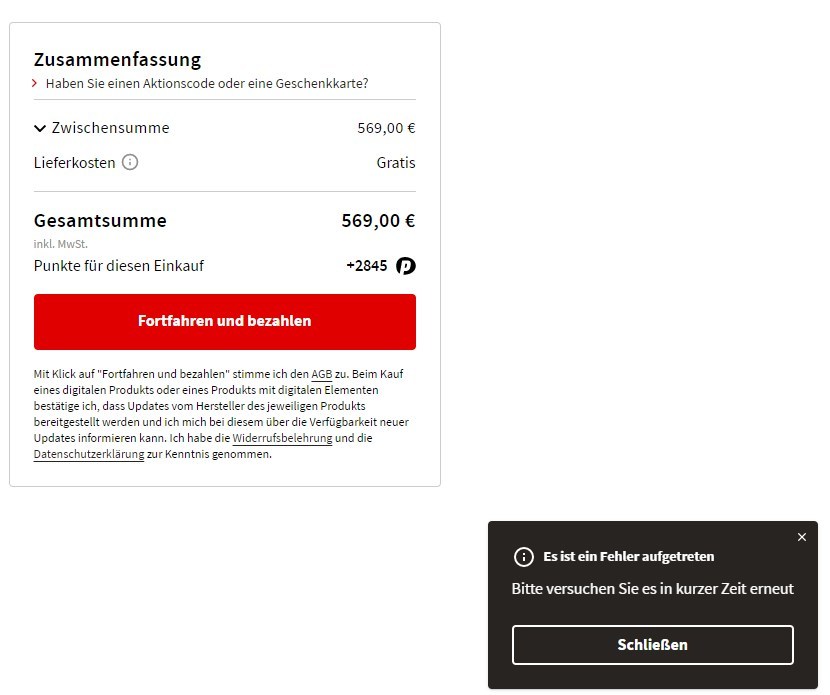Click the Gesamtsumme amount 569,00 €
830x695 pixels.
tap(378, 221)
